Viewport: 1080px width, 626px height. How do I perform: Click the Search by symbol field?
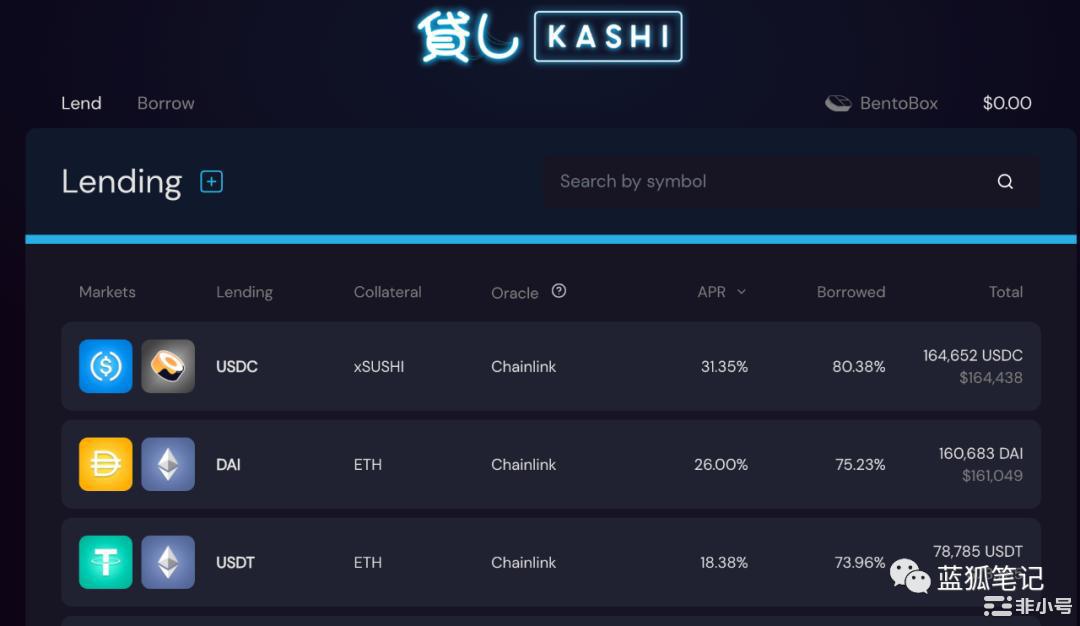(792, 182)
